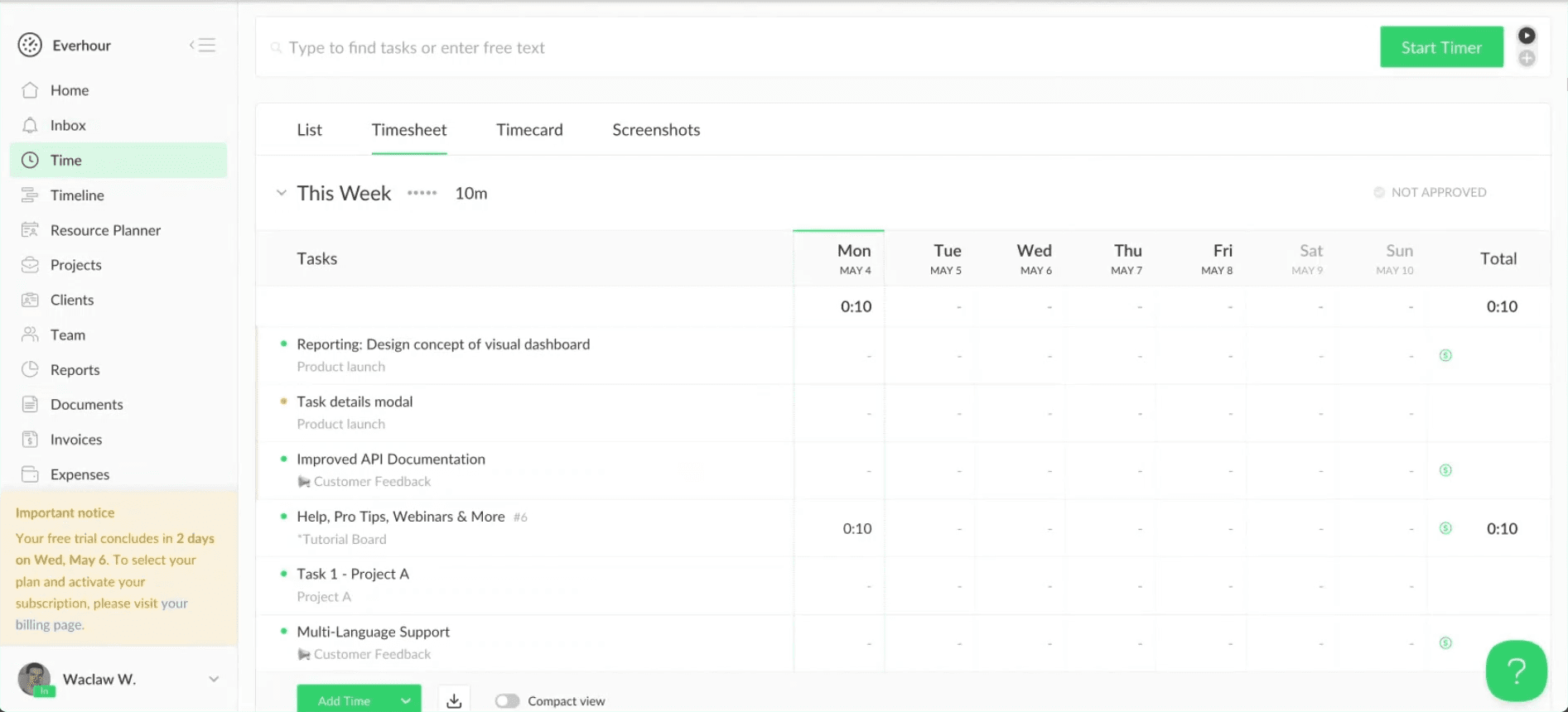Click the Reports sidebar icon
This screenshot has width=1568, height=712.
point(30,369)
